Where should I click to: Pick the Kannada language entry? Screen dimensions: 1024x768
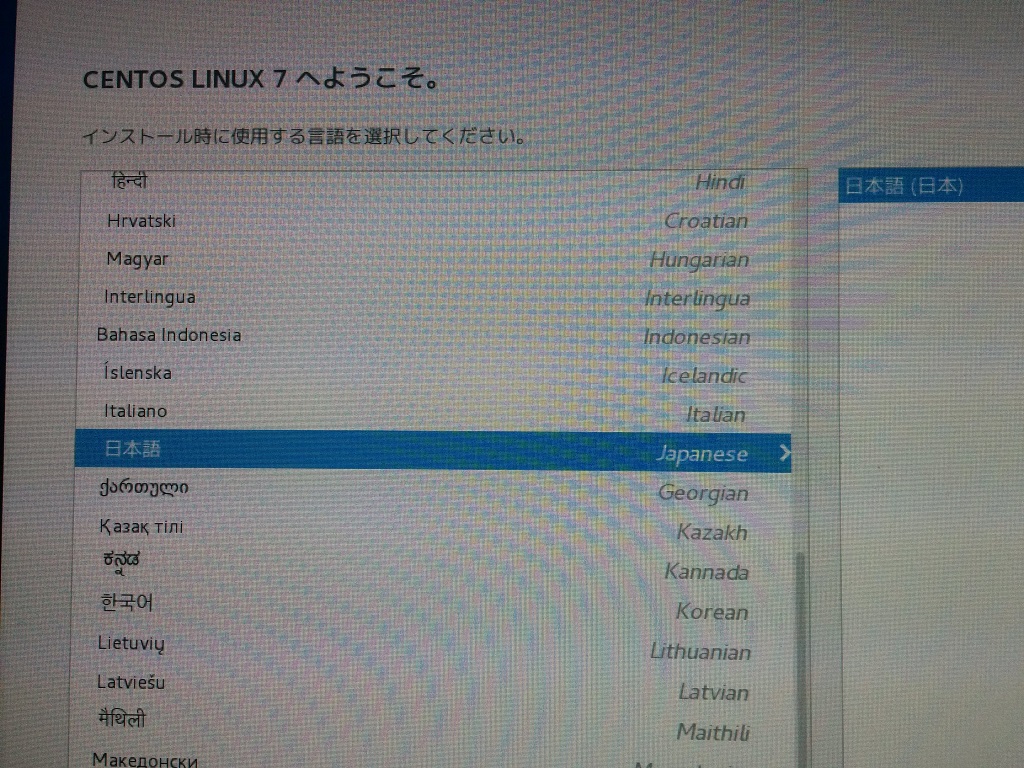[434, 567]
